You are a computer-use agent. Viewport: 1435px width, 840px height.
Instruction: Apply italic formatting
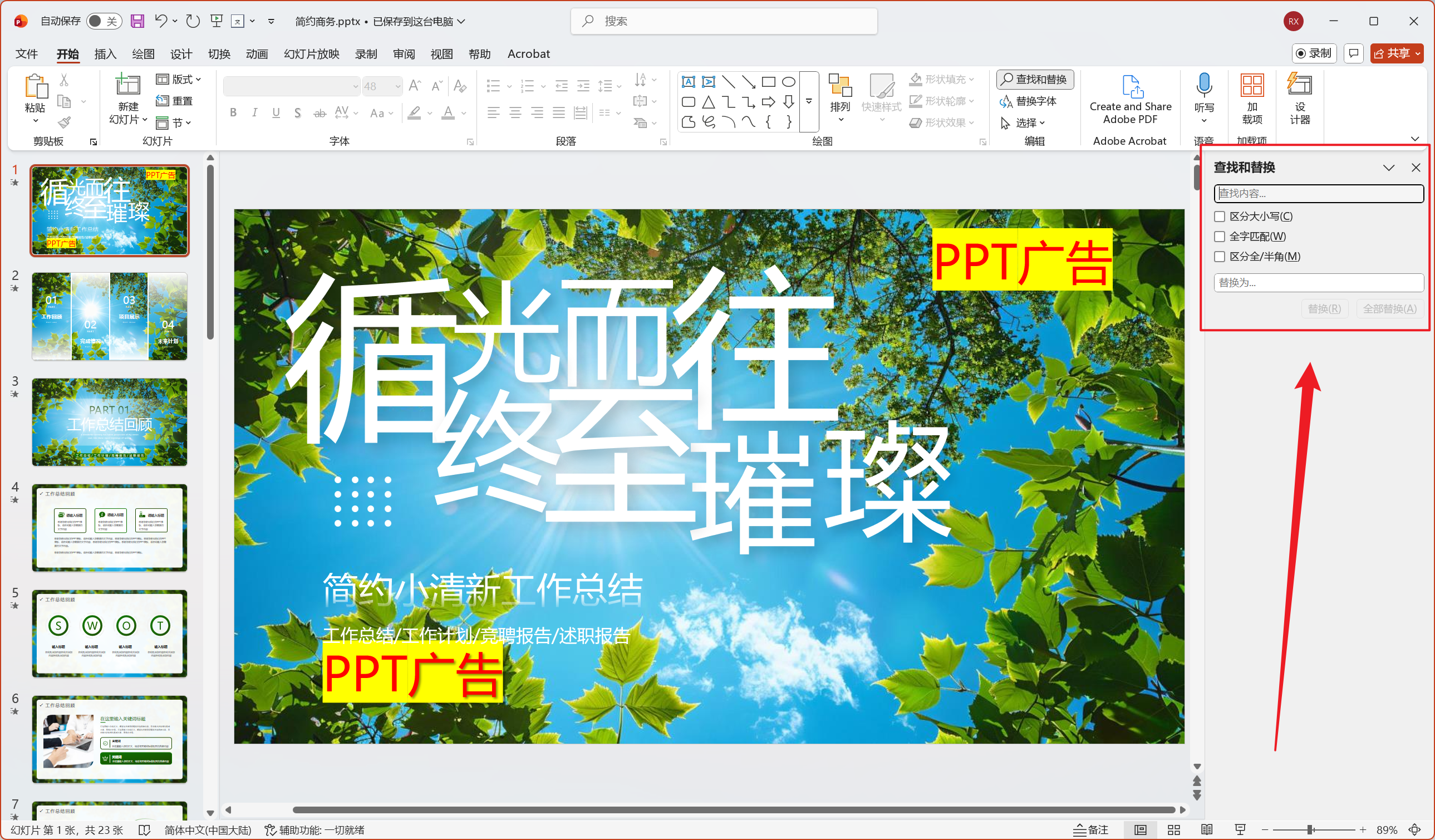coord(254,112)
